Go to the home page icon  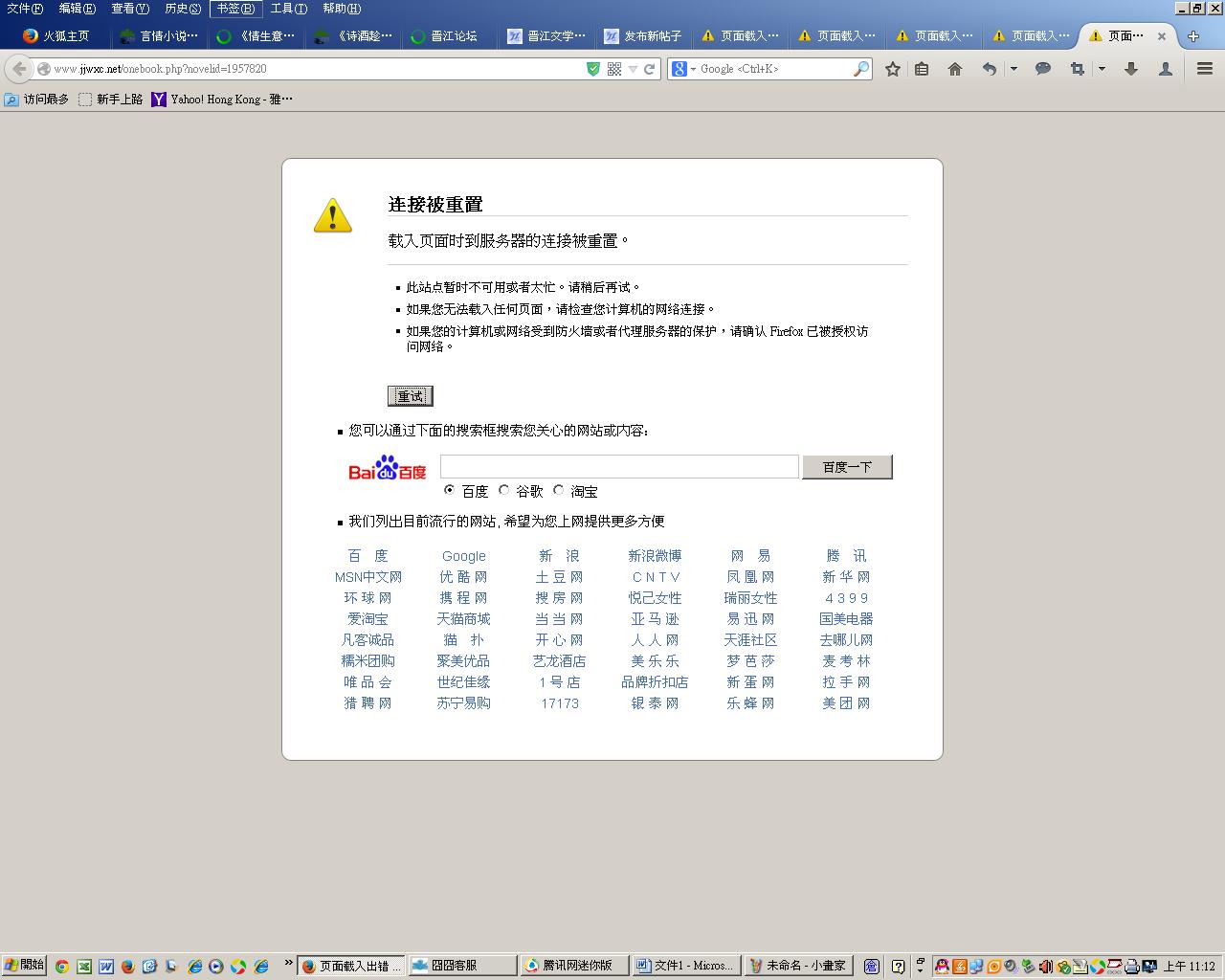[955, 69]
